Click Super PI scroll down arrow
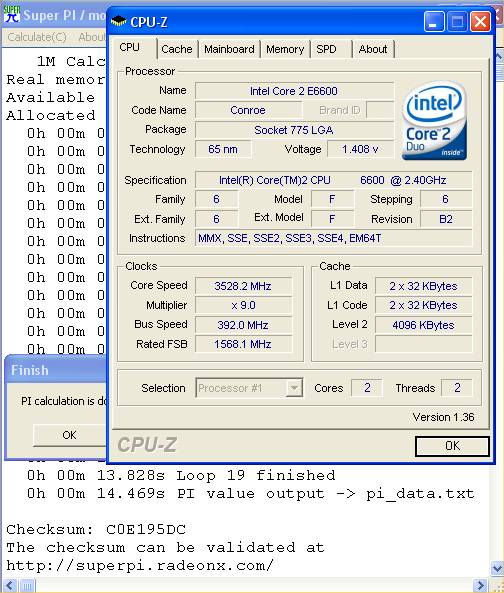Viewport: 504px width, 593px height. (x=497, y=568)
